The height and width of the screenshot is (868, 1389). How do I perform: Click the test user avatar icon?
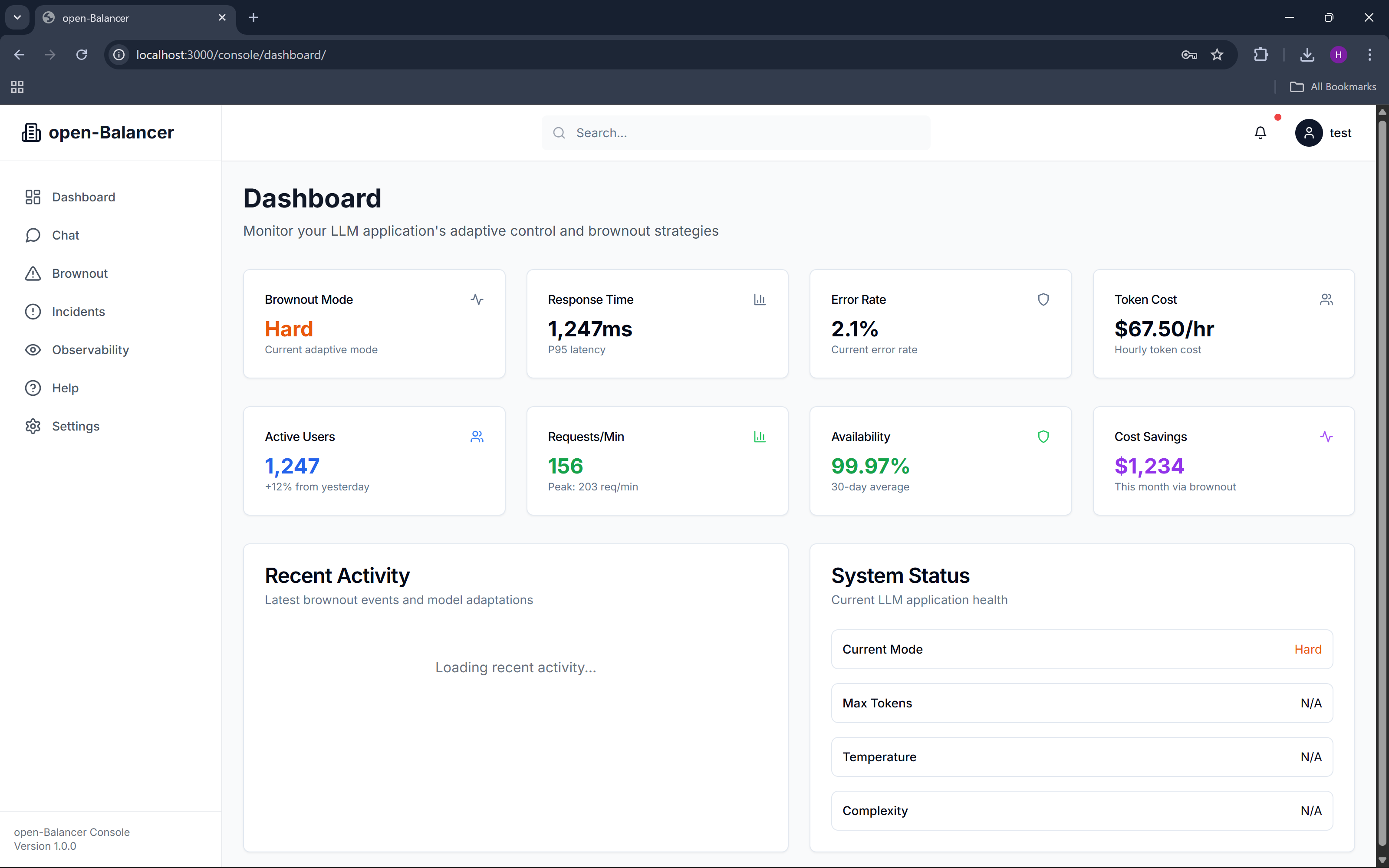(1308, 133)
